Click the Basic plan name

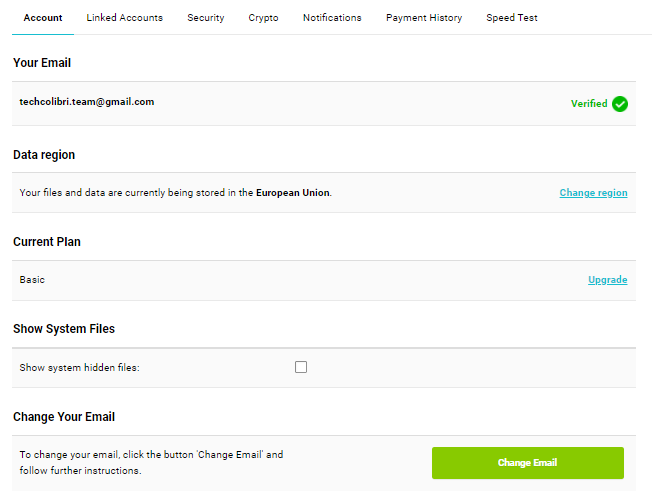[32, 280]
